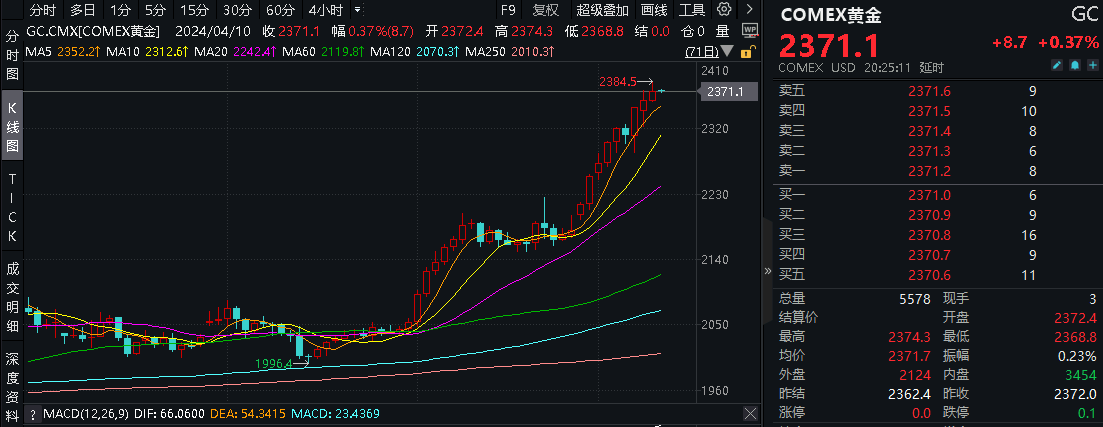Click the large 2371.1 last price
Viewport: 1103px width, 427px height.
pyautogui.click(x=829, y=46)
